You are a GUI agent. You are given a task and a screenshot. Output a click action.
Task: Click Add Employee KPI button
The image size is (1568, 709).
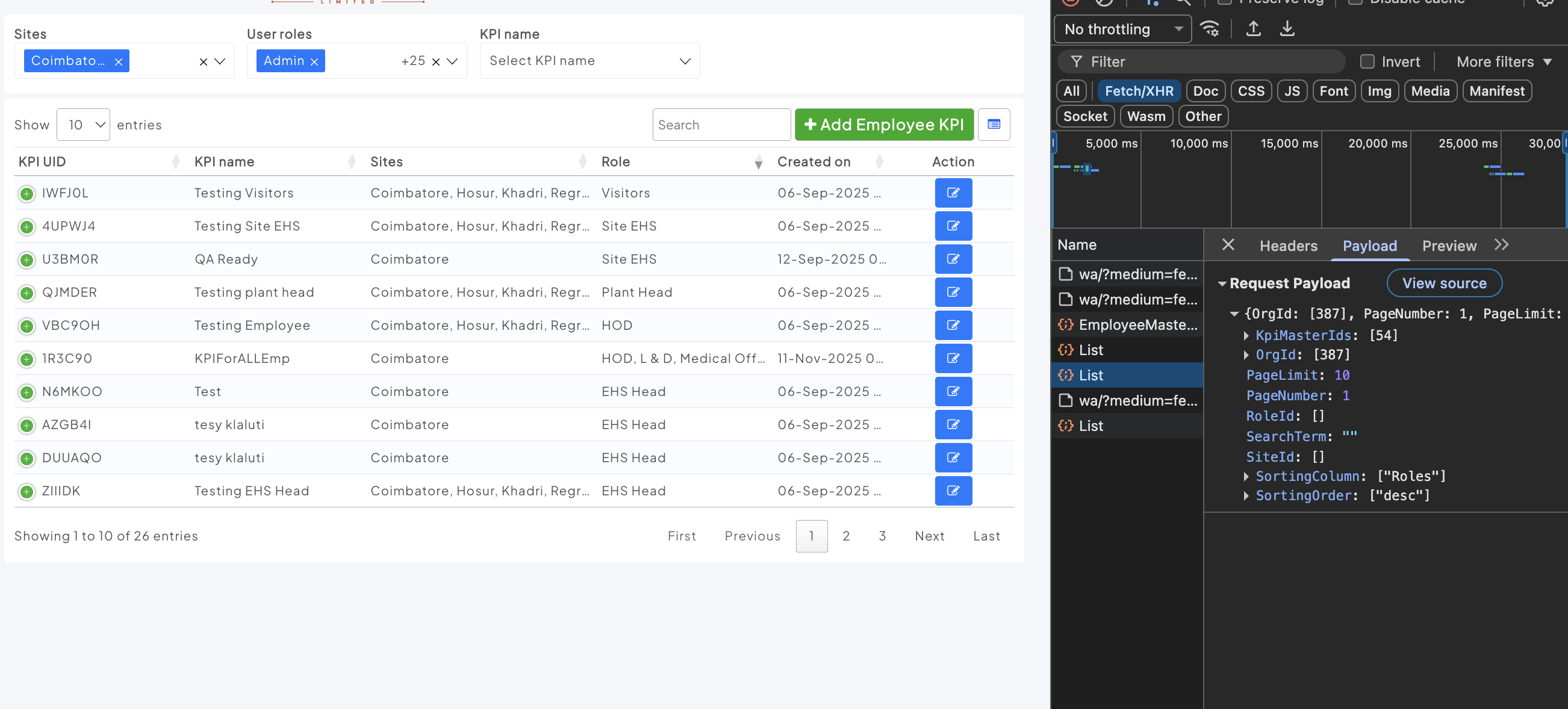[883, 125]
